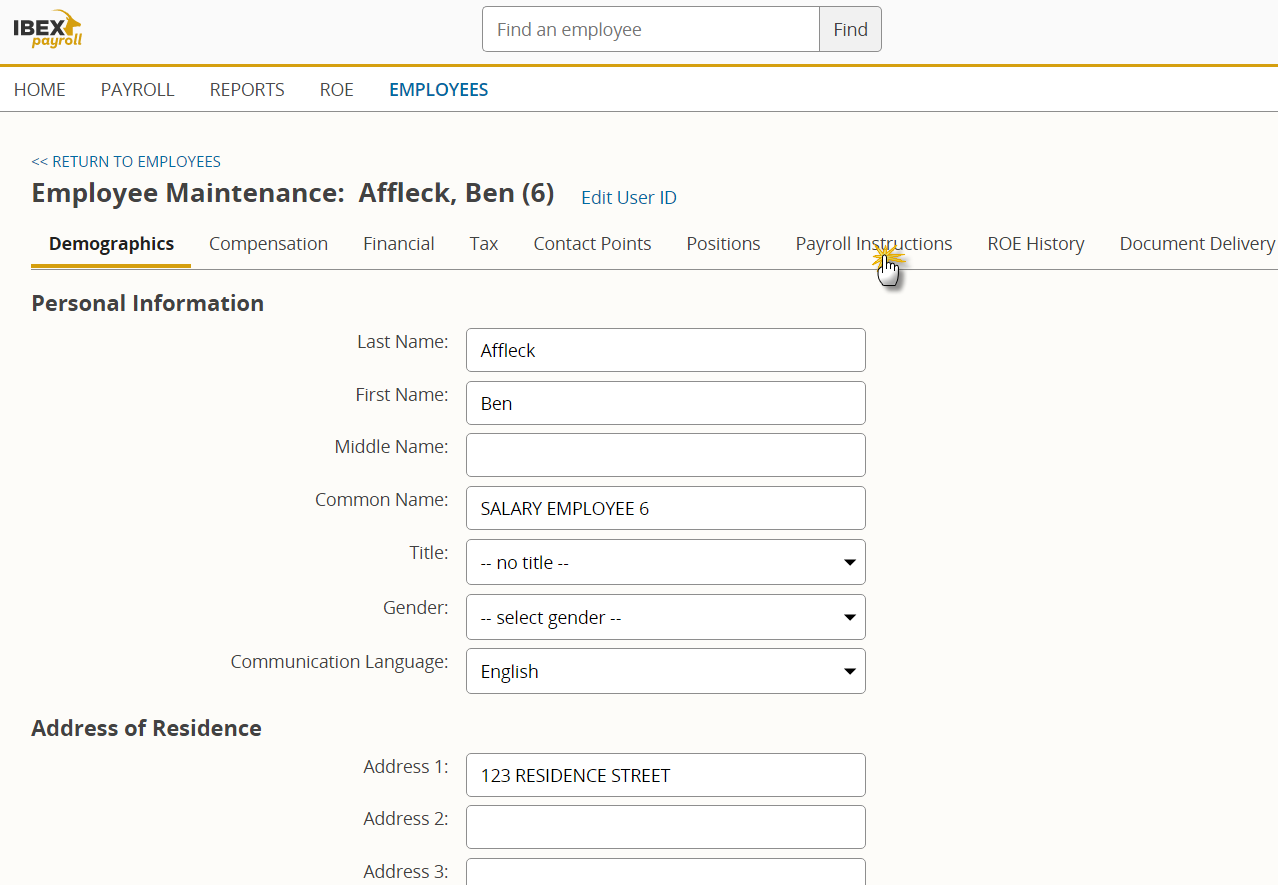Screen dimensions: 1278x885
Task: Click the Communication Language label
Action: [340, 662]
